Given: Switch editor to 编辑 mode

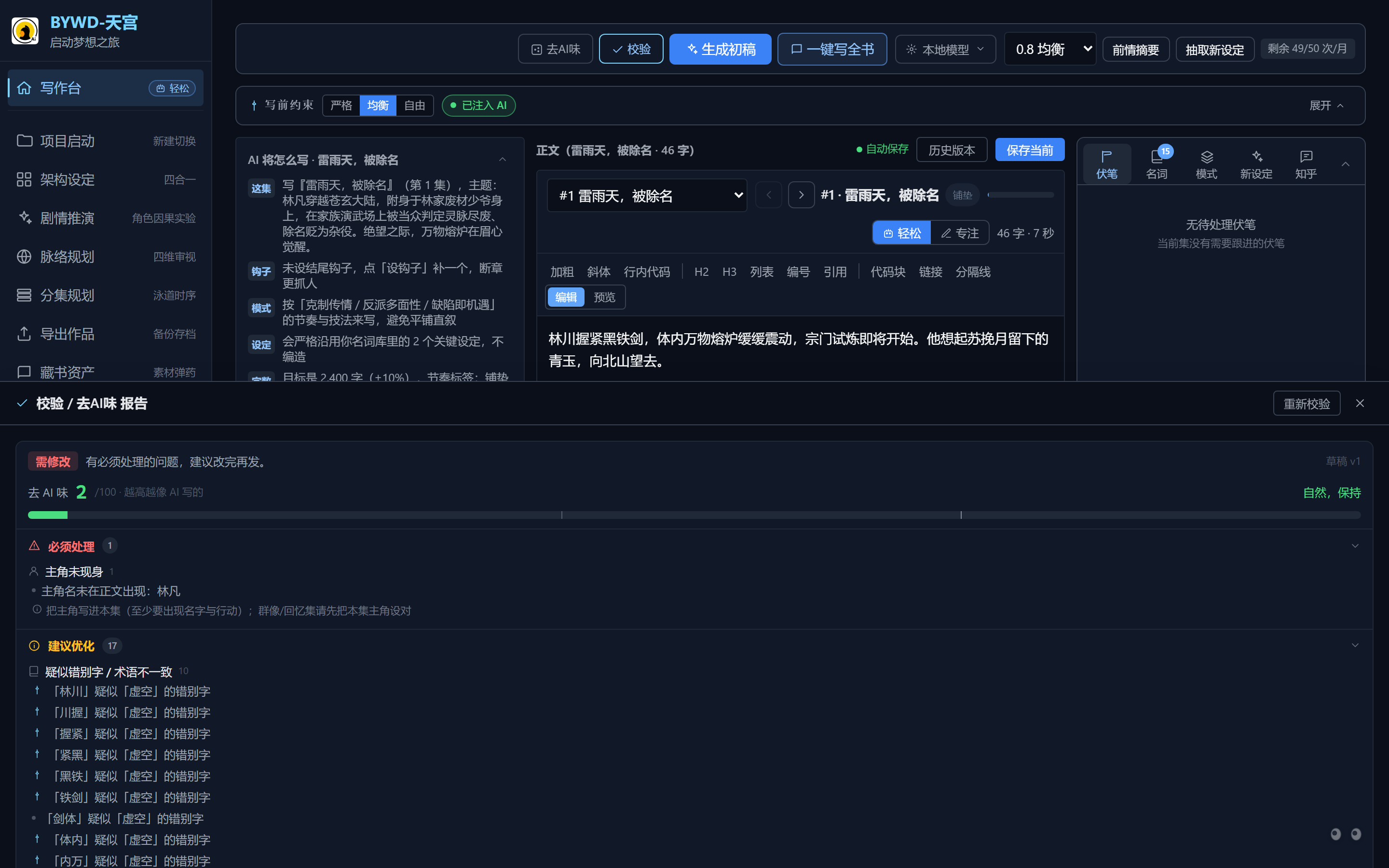Looking at the screenshot, I should pos(566,298).
